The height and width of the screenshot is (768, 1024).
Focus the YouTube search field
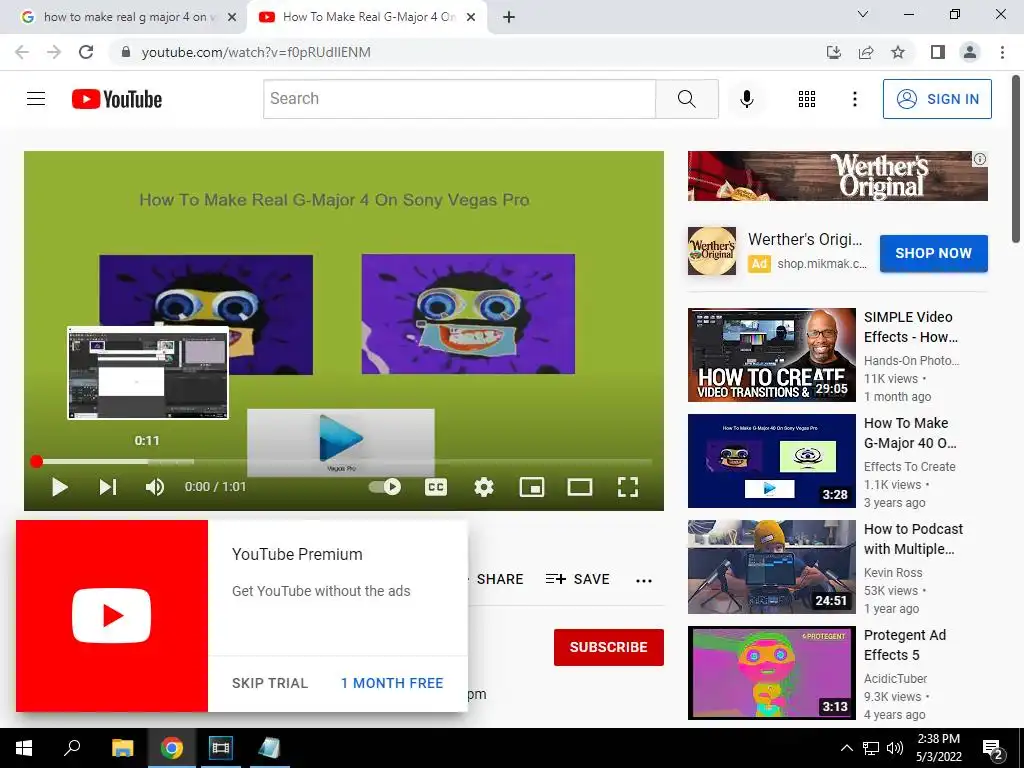(x=459, y=99)
